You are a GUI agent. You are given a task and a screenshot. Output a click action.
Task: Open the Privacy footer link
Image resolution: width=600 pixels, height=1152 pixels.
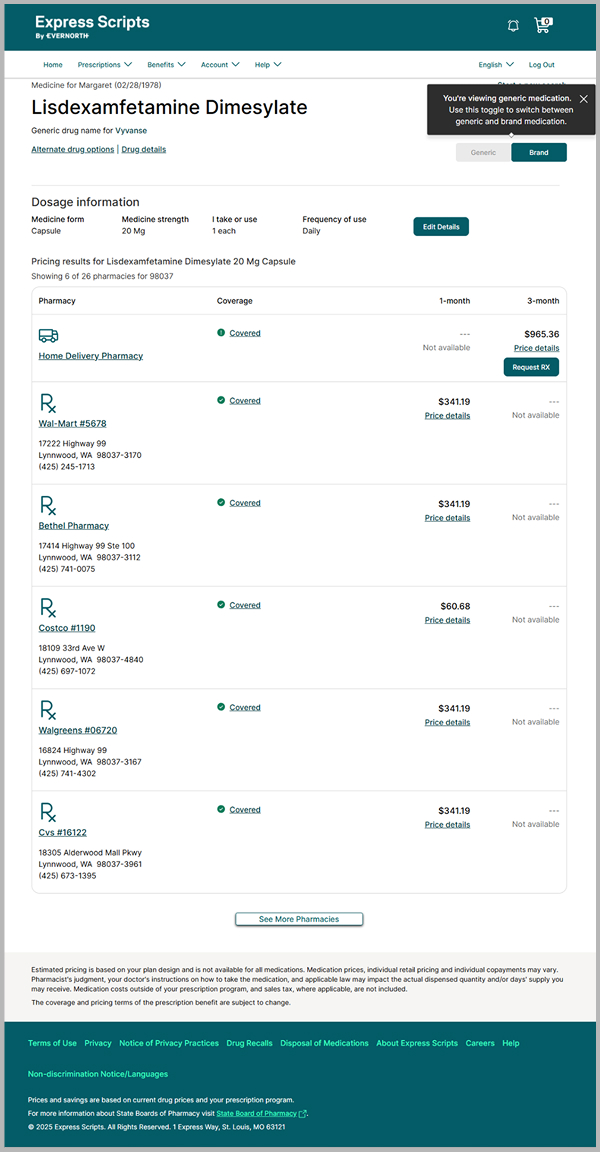98,1043
